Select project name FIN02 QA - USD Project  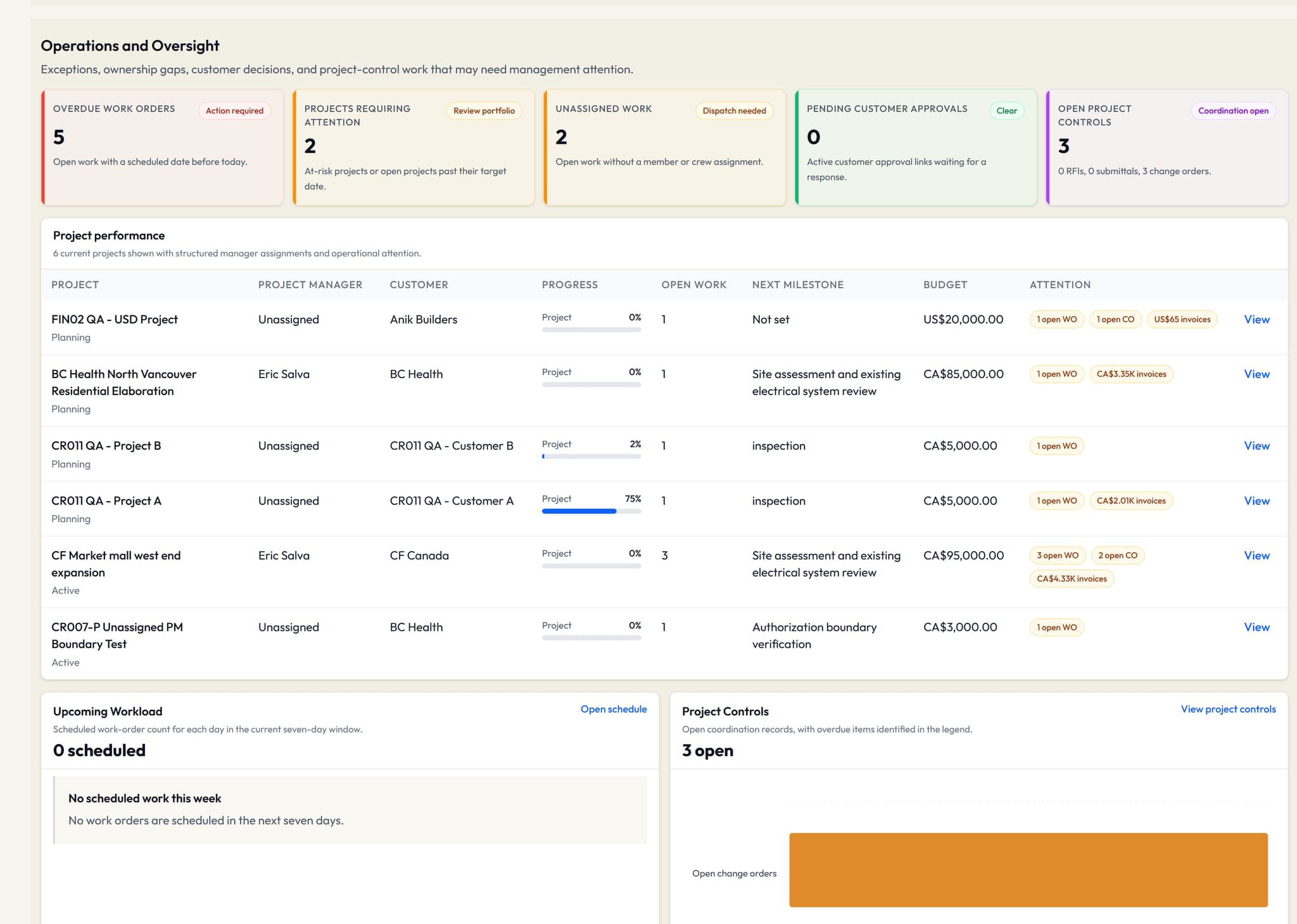click(x=115, y=319)
